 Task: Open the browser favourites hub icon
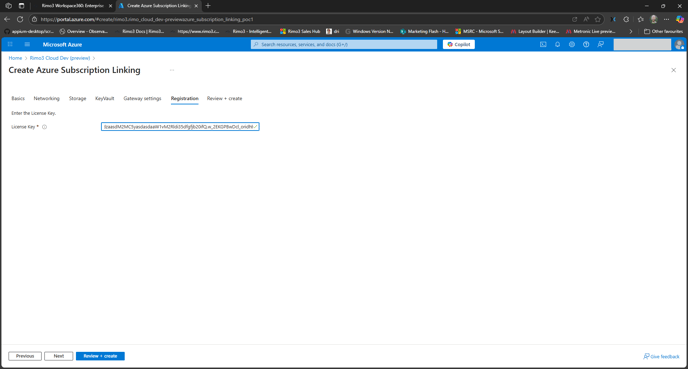tap(641, 19)
